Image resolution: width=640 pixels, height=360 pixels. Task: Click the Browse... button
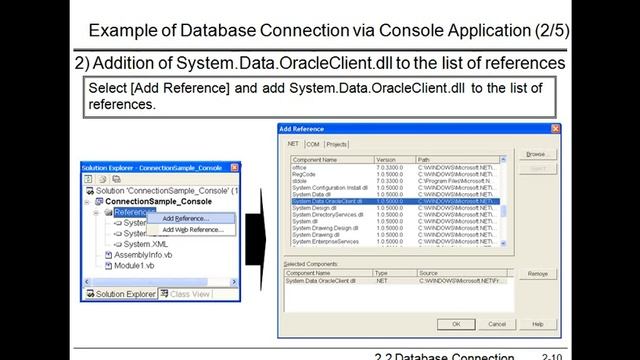tap(538, 154)
